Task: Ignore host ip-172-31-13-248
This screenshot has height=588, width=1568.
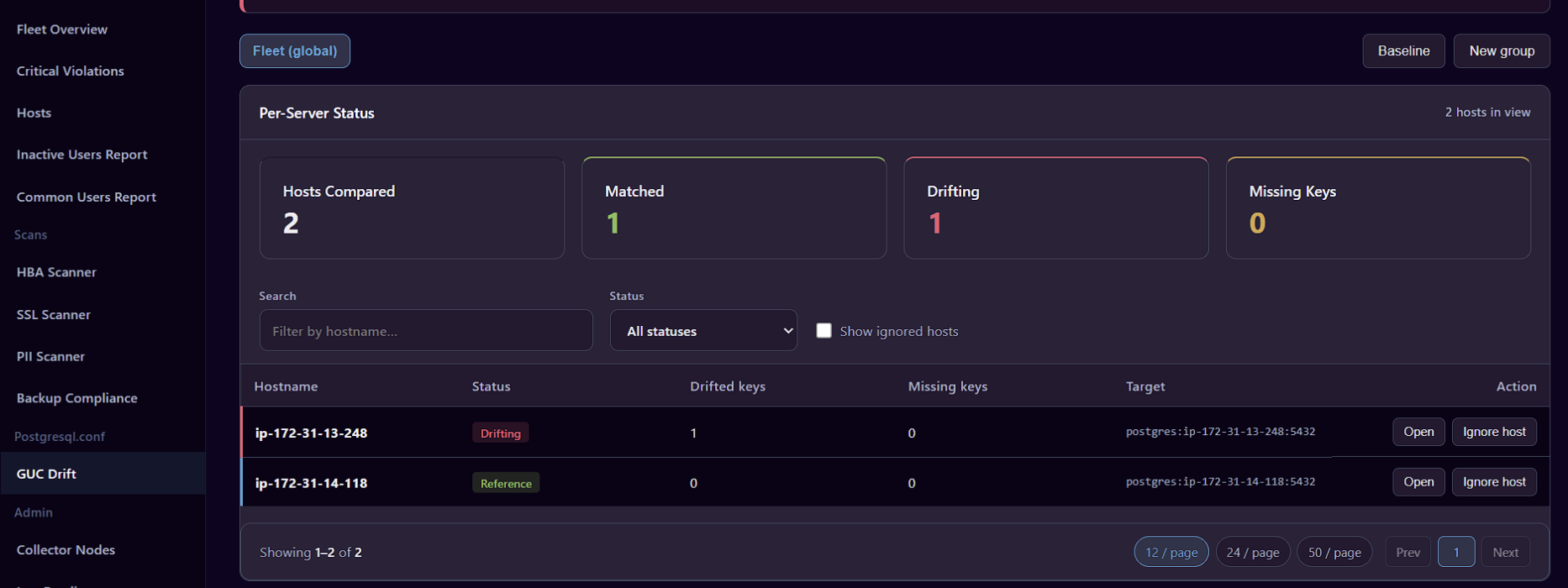Action: click(x=1494, y=432)
